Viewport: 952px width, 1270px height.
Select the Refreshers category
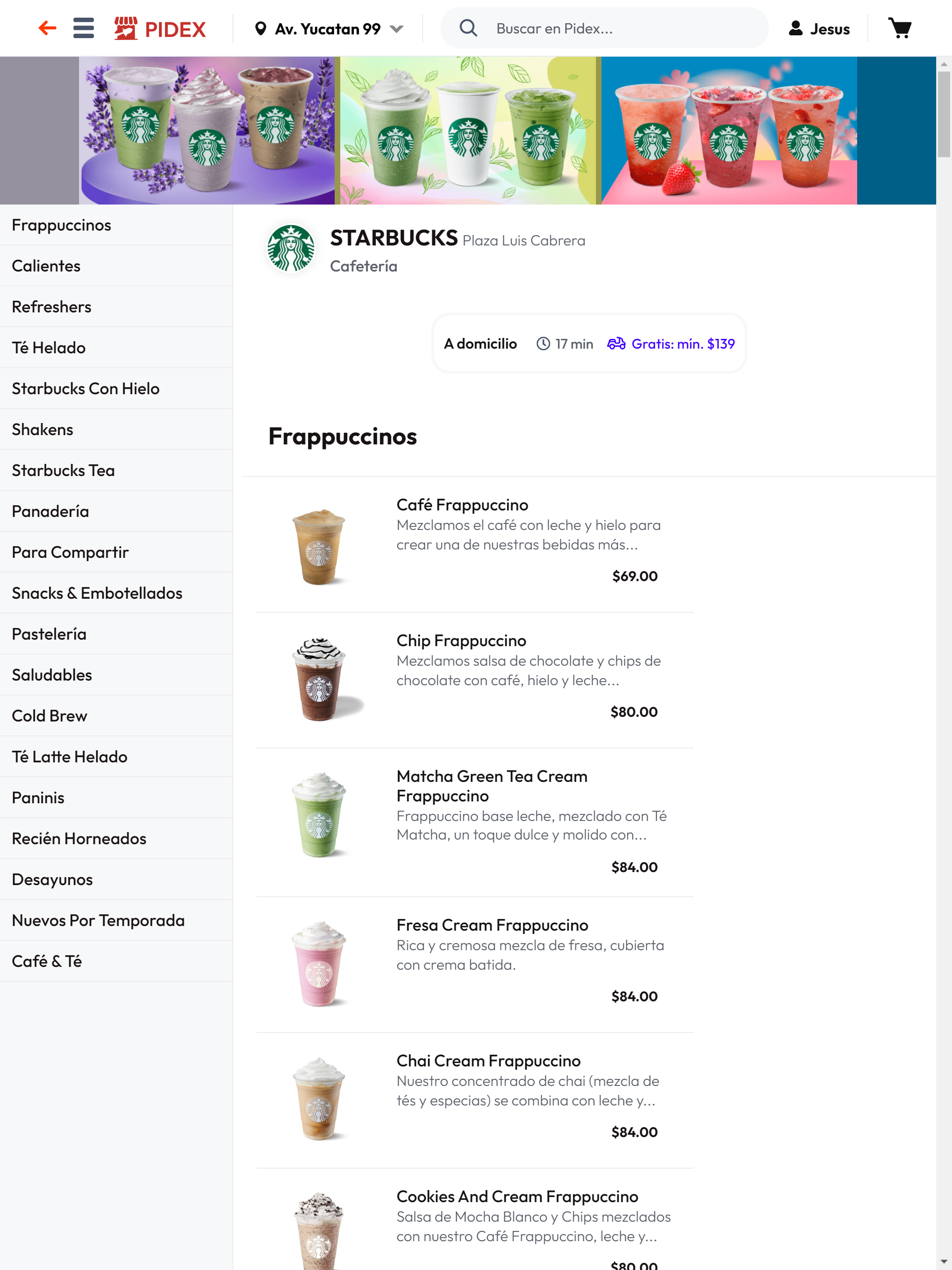117,307
